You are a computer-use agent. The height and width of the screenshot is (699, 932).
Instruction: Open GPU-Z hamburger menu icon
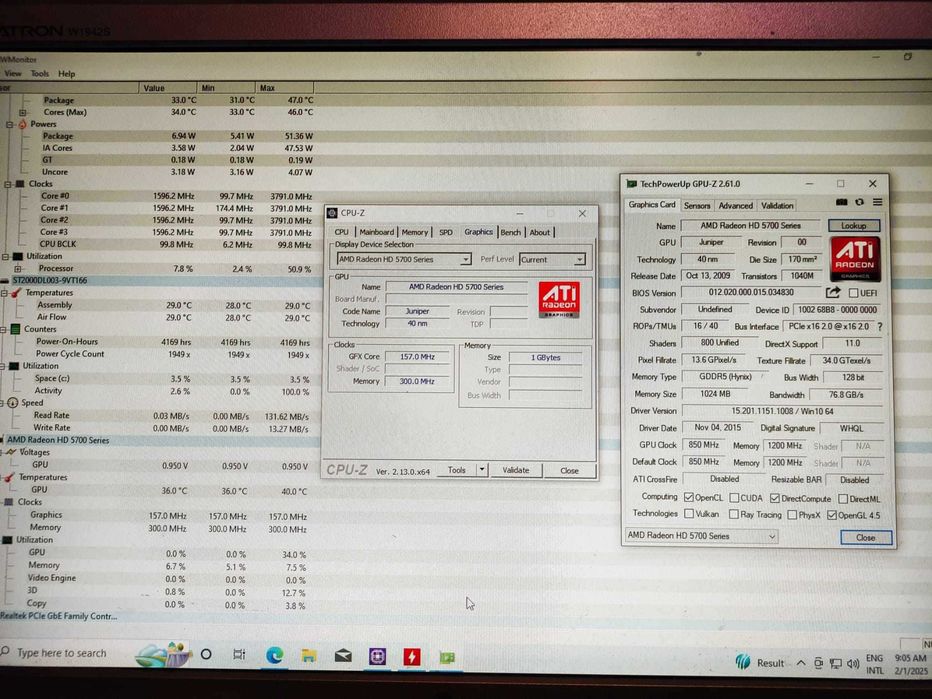click(877, 203)
